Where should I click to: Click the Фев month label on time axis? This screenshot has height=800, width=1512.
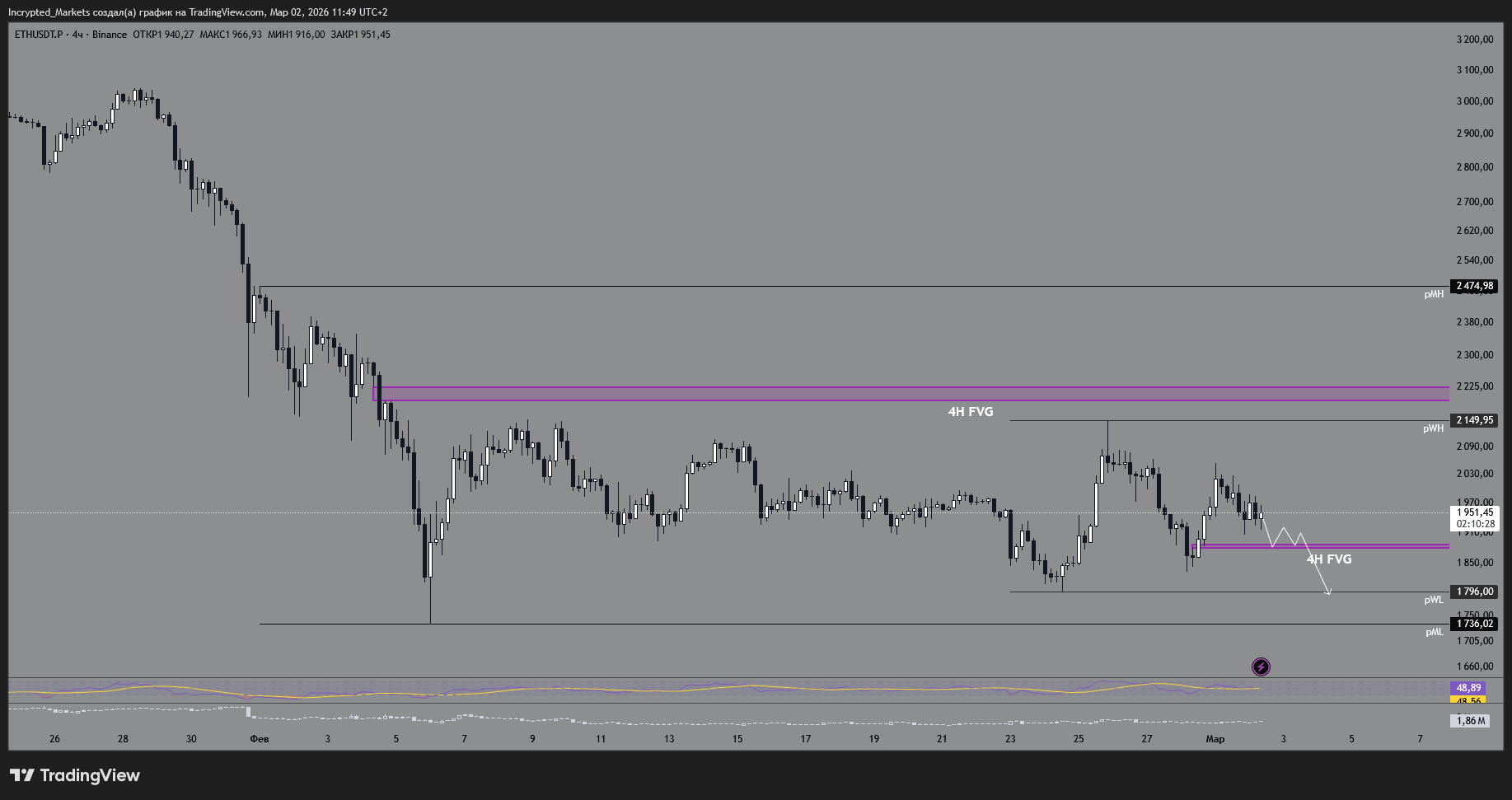click(260, 739)
